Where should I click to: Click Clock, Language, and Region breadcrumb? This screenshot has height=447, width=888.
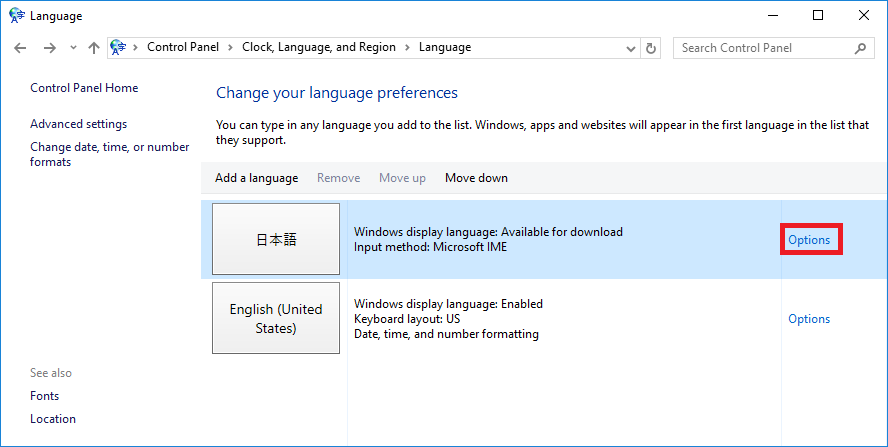(319, 47)
